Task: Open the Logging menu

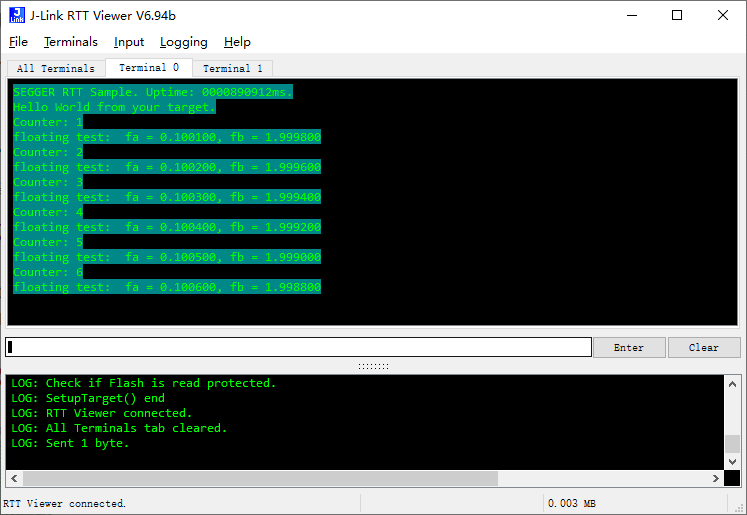Action: pos(183,42)
